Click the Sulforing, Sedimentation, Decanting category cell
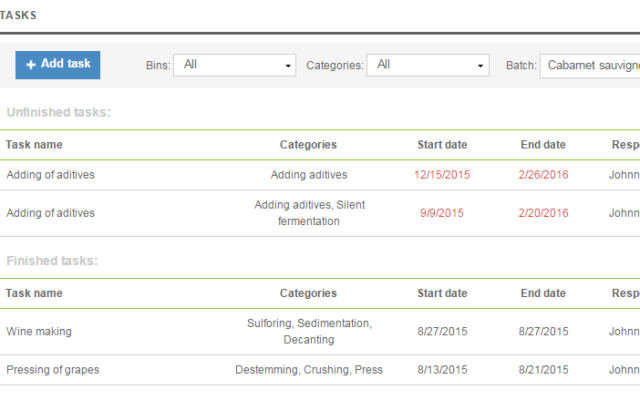640x400 pixels. 309,331
